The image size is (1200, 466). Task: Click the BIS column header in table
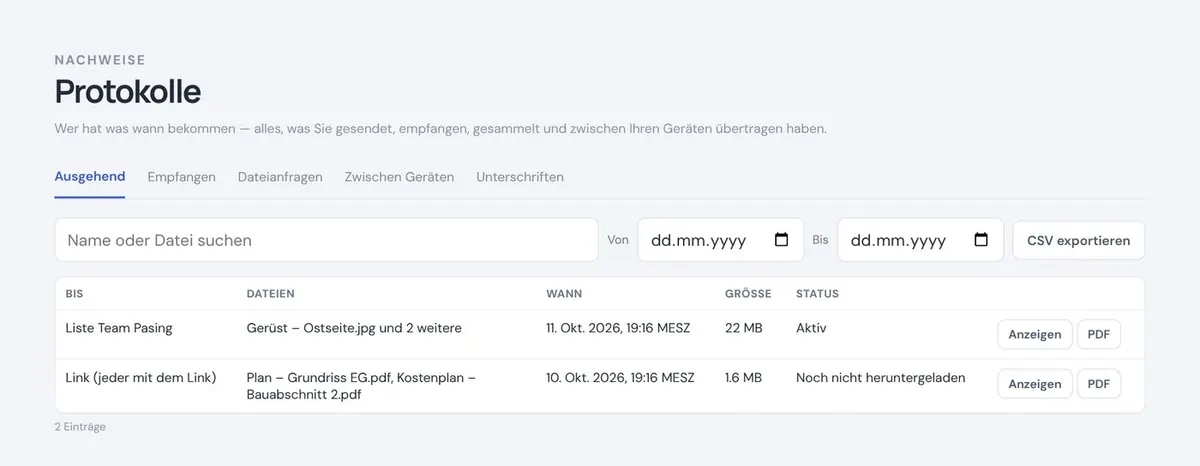tap(74, 294)
